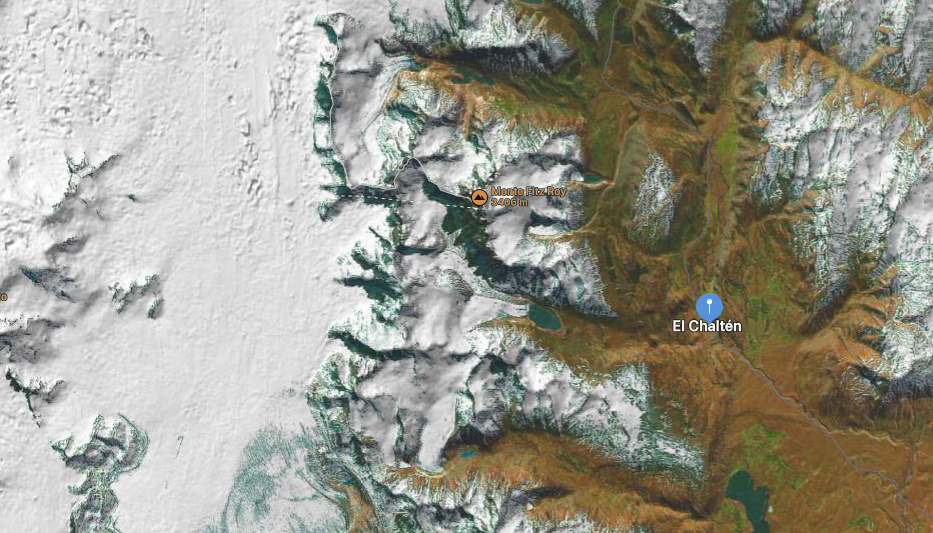
Task: Click the teal lake west of El Chaltén
Action: [544, 317]
